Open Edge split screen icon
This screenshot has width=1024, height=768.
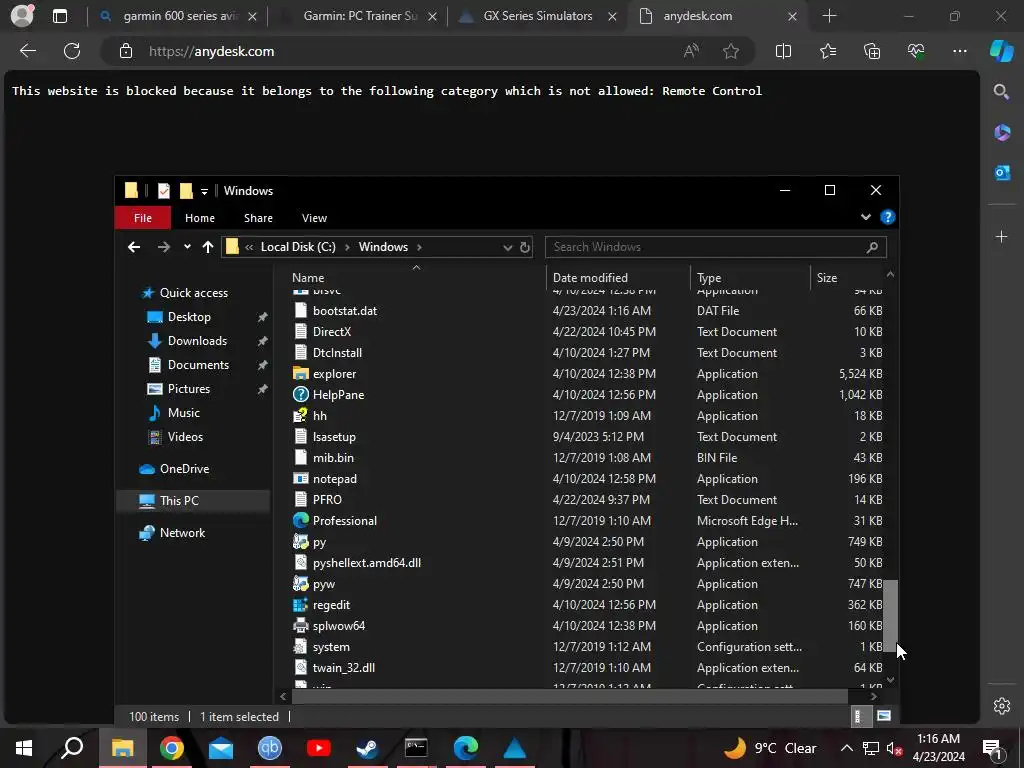[783, 51]
